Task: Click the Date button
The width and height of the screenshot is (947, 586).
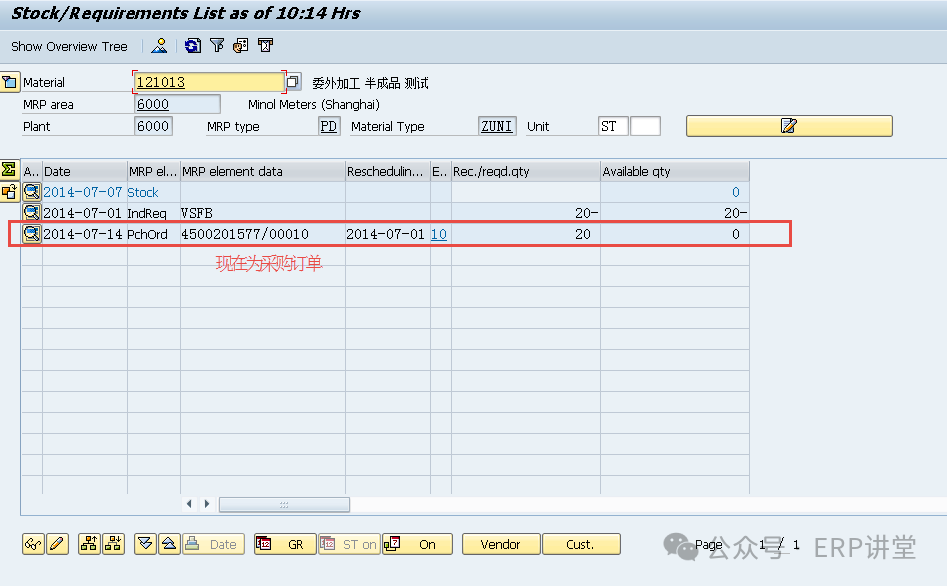Action: pyautogui.click(x=214, y=544)
